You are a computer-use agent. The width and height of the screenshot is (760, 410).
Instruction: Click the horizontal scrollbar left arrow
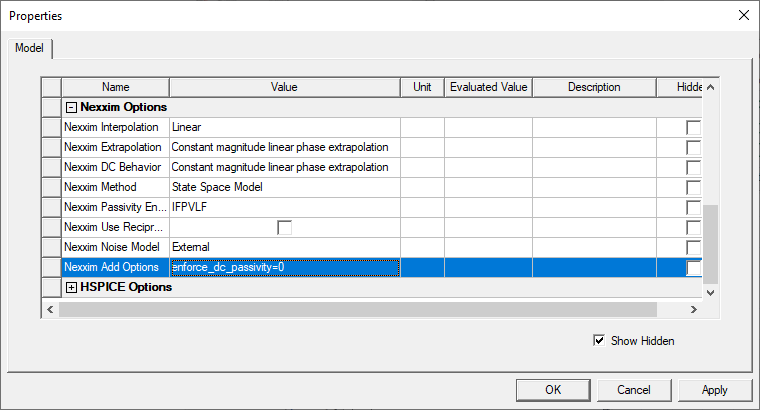tap(50, 309)
